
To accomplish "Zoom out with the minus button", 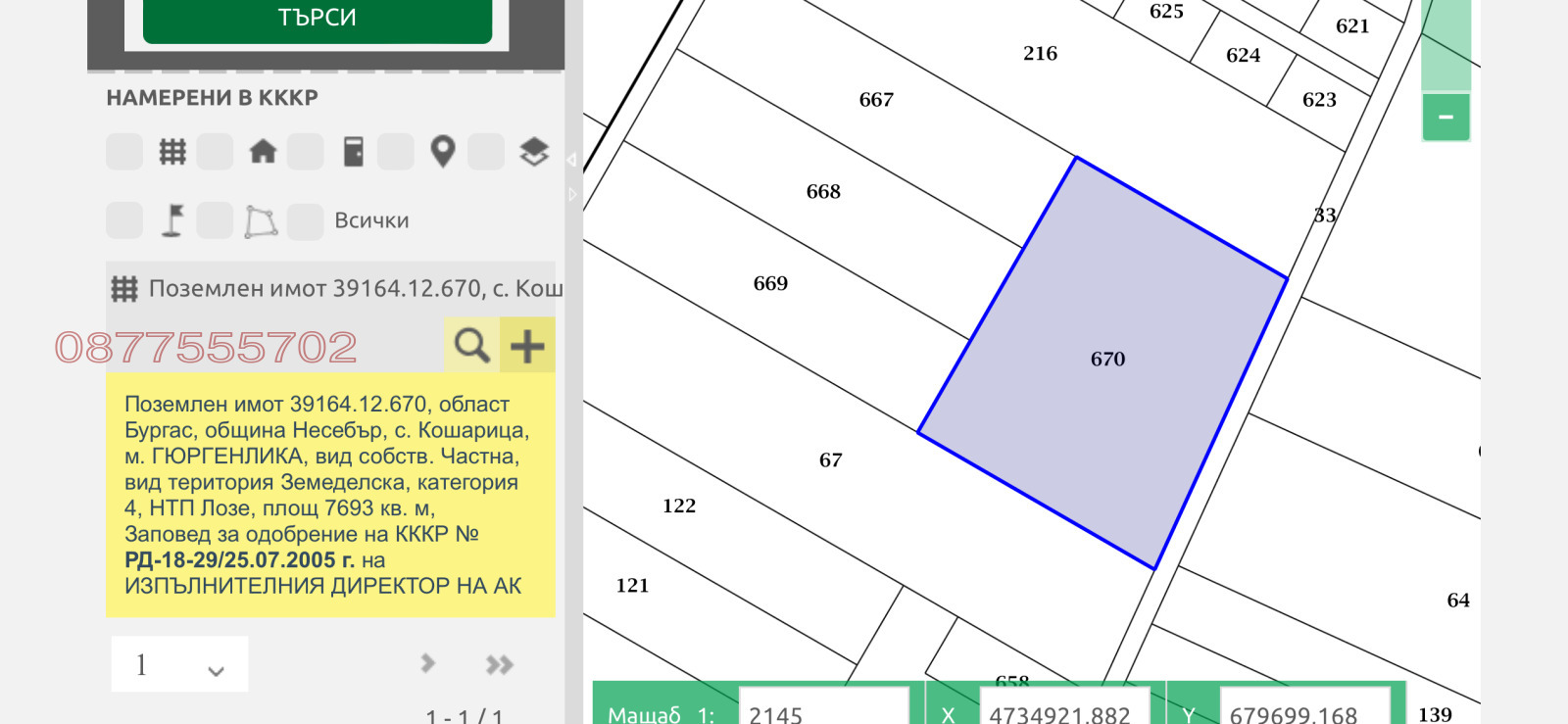I will (1445, 118).
